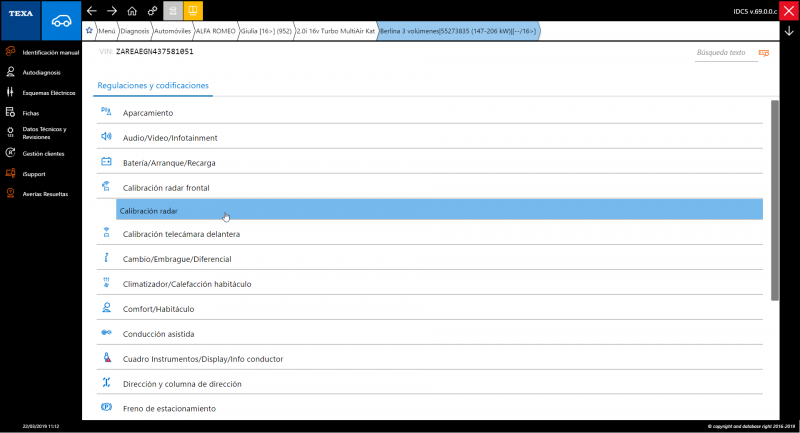
Task: Open iSupport from the sidebar
Action: pos(35,173)
